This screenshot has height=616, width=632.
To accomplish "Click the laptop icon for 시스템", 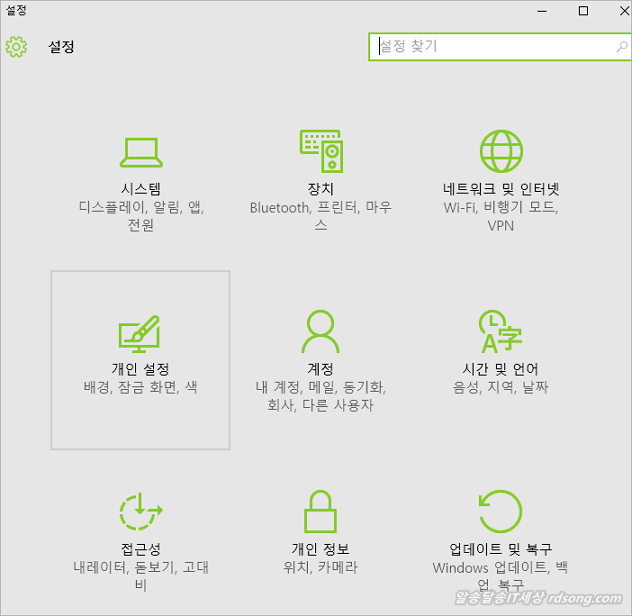I will [x=140, y=152].
